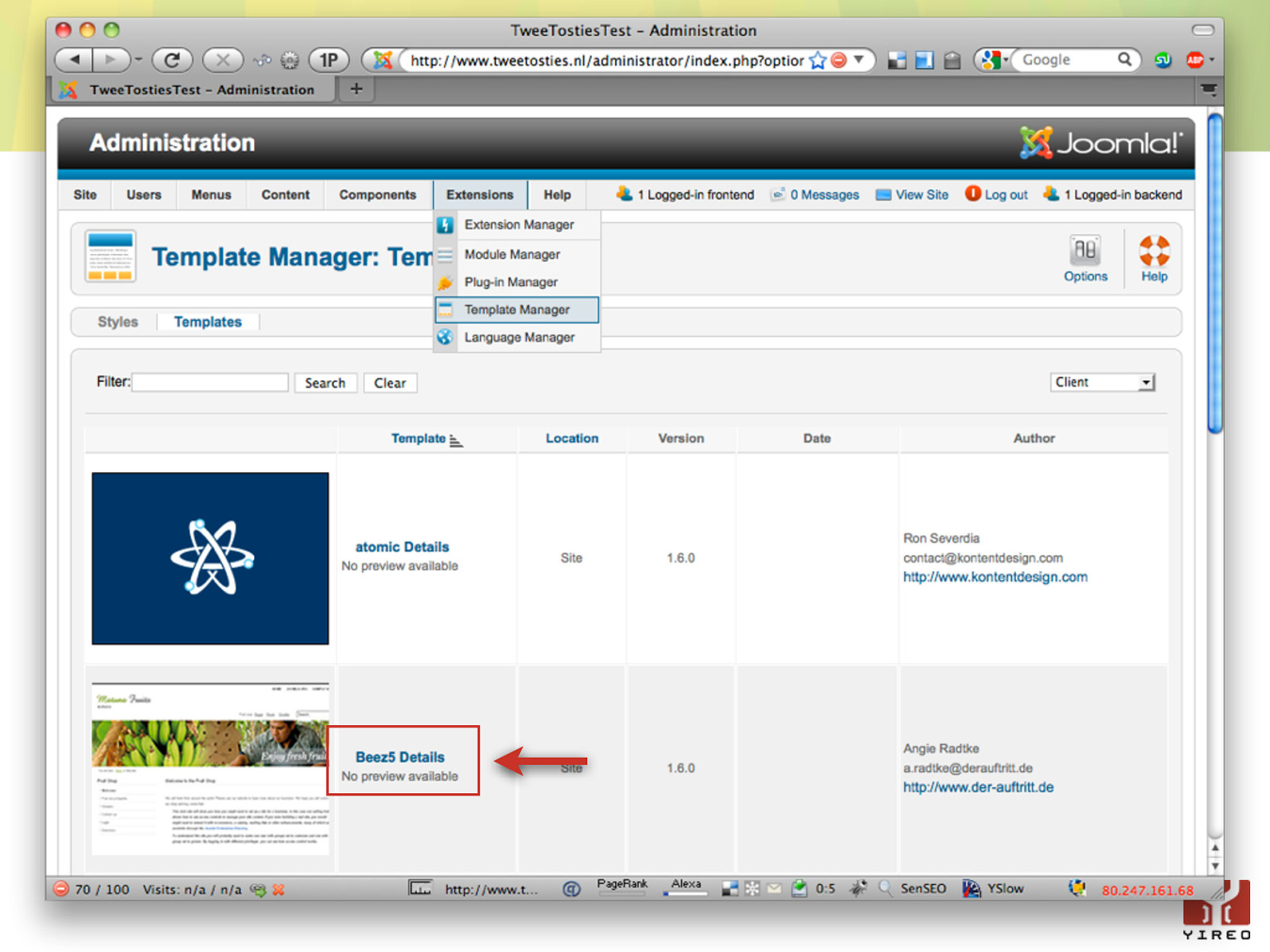
Task: Open a new browser tab with plus button
Action: click(x=356, y=89)
